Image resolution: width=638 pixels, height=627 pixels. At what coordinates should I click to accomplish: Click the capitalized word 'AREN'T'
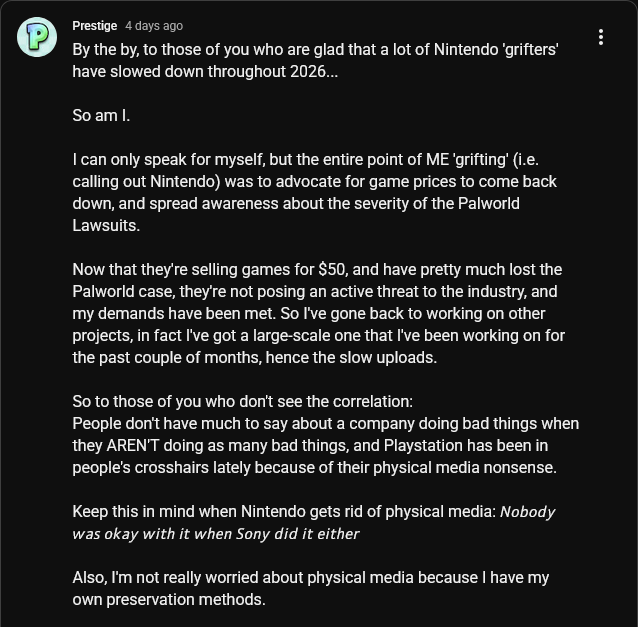pyautogui.click(x=133, y=446)
